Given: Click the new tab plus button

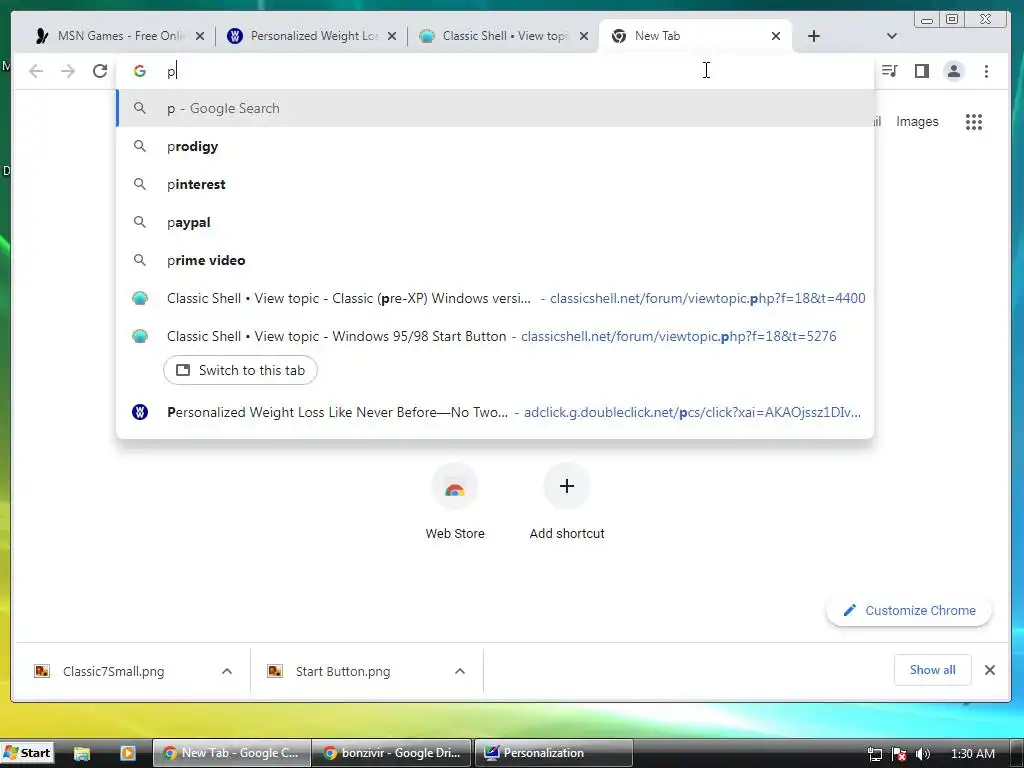Looking at the screenshot, I should 814,36.
